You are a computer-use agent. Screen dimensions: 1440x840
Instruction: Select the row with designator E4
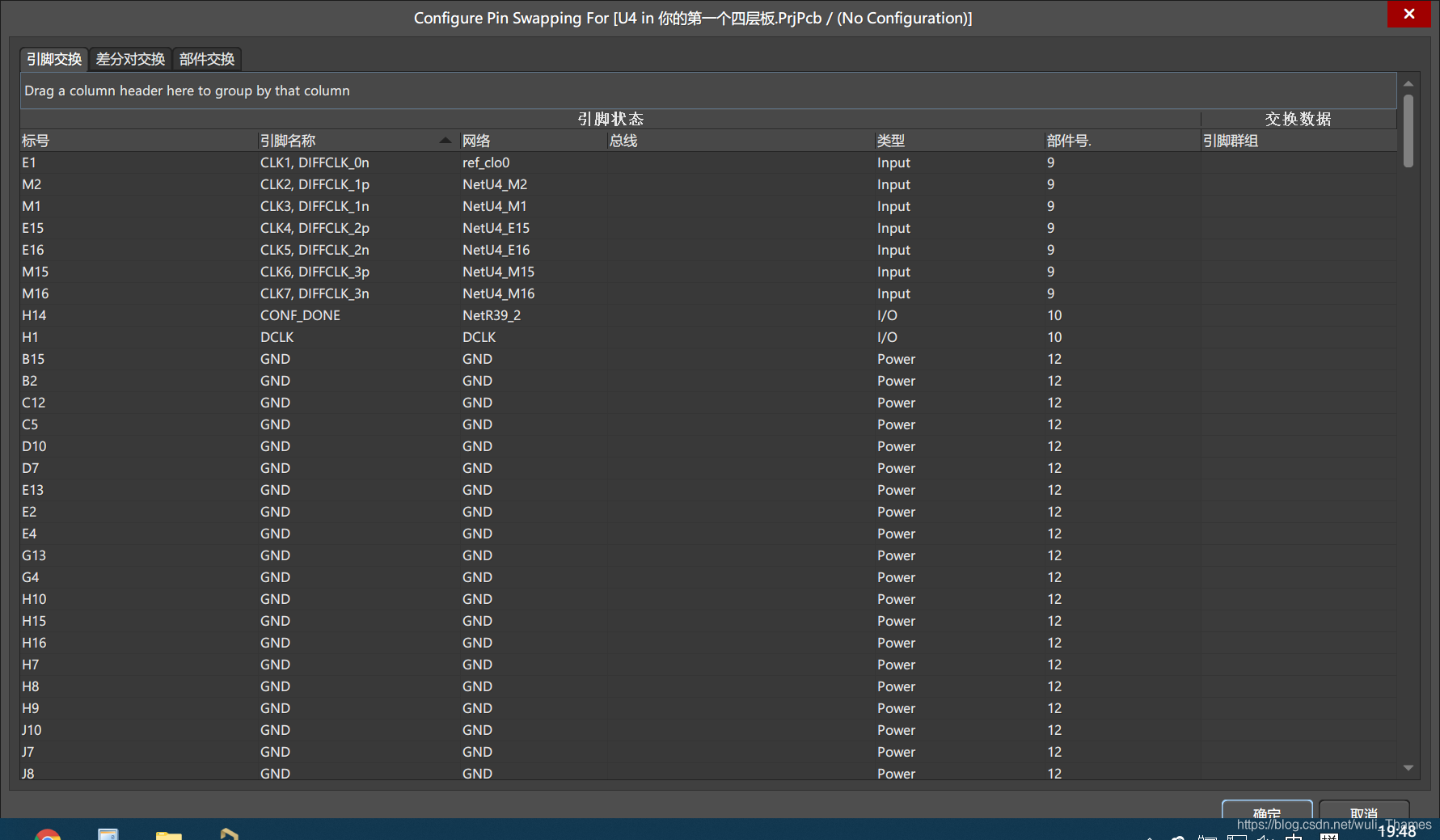pos(708,534)
